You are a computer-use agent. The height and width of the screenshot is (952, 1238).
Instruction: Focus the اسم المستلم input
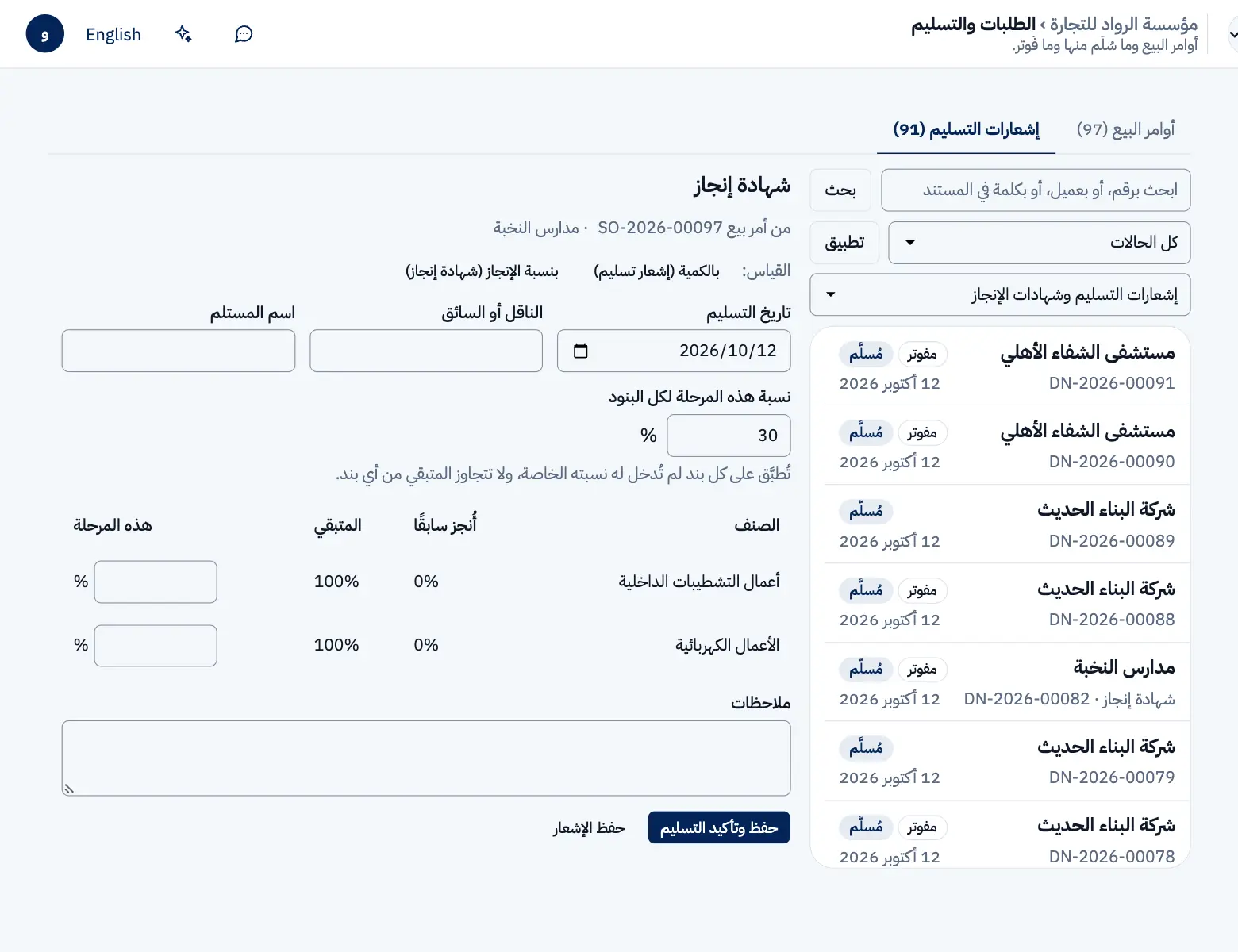(179, 351)
